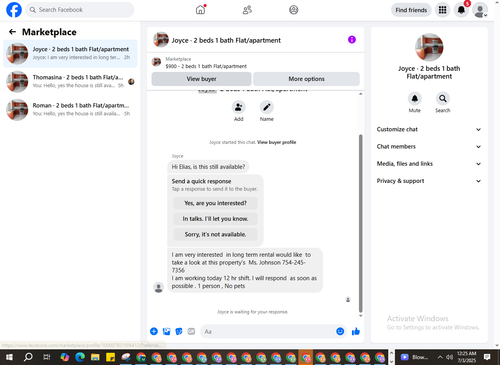Click the volume icon in system tray
The image size is (500, 365).
point(449,357)
